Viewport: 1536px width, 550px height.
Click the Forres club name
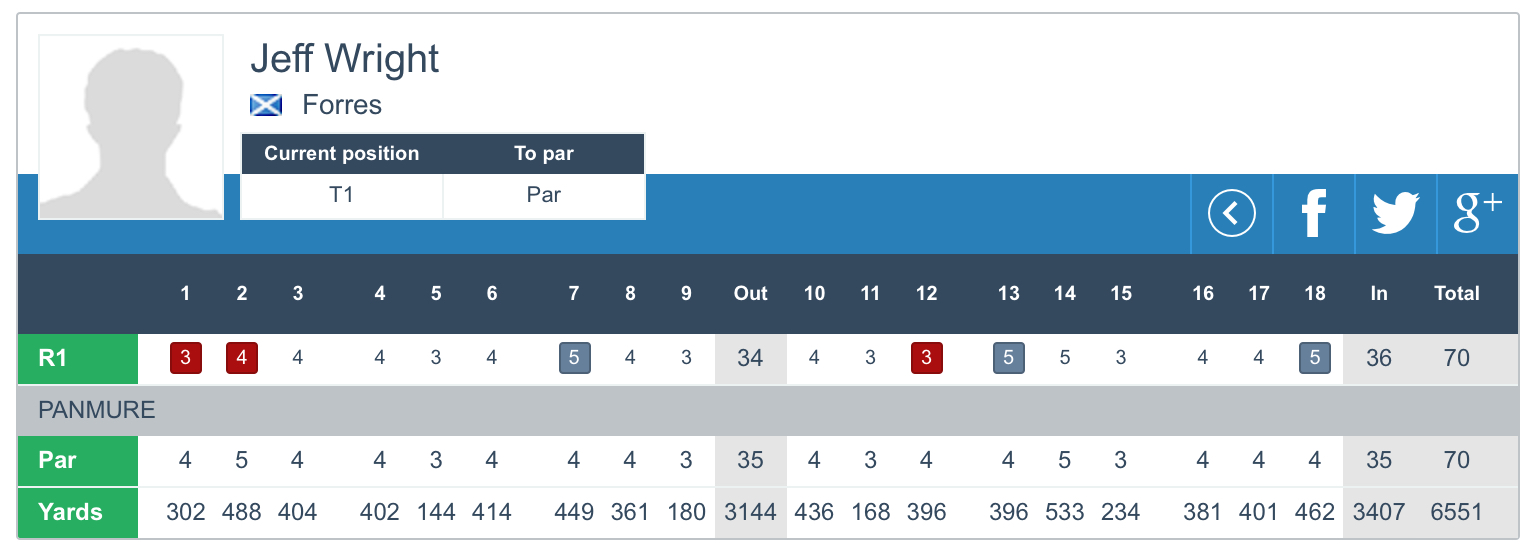(342, 105)
